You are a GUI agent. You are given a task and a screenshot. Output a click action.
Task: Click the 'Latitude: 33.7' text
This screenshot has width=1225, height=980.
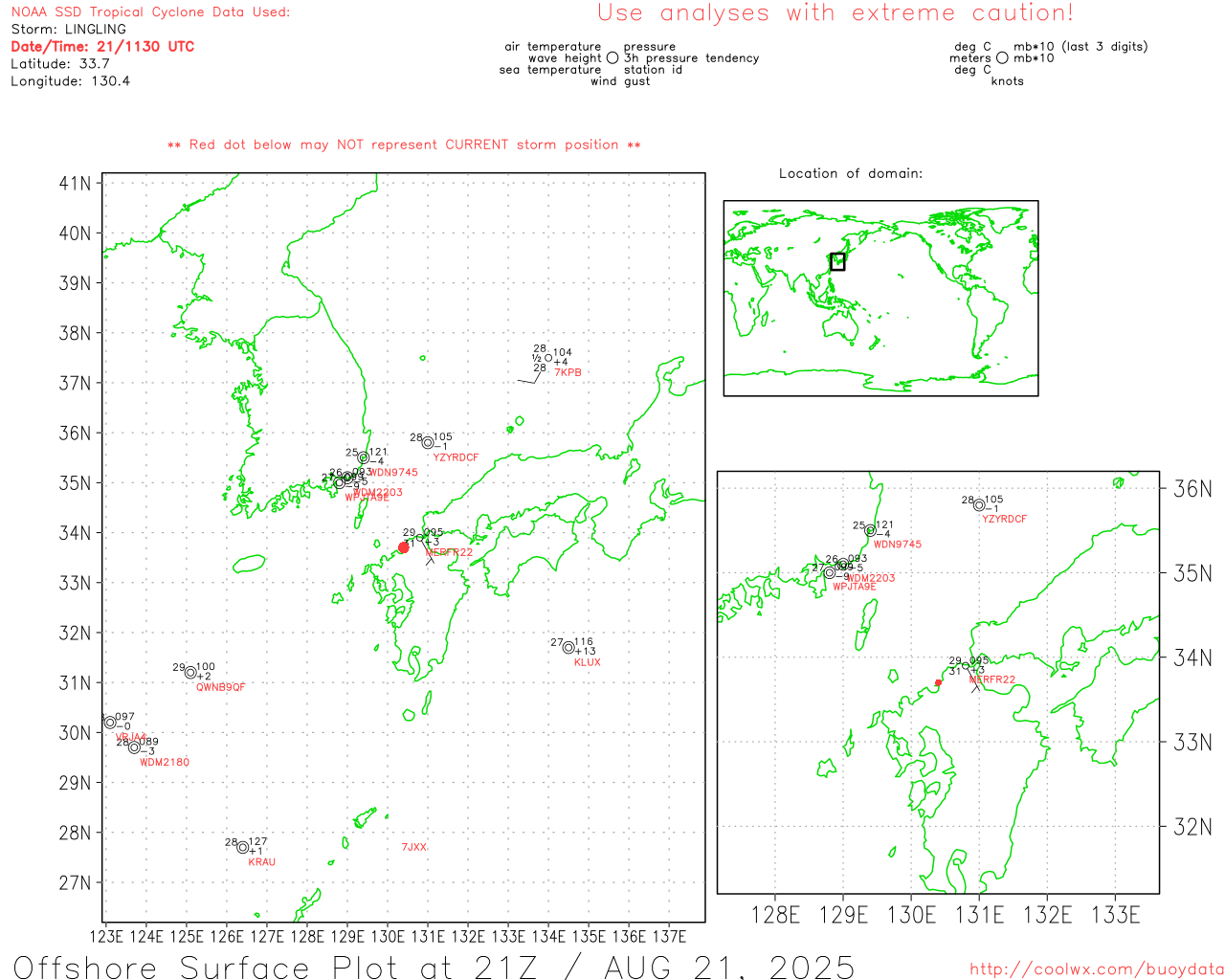60,64
